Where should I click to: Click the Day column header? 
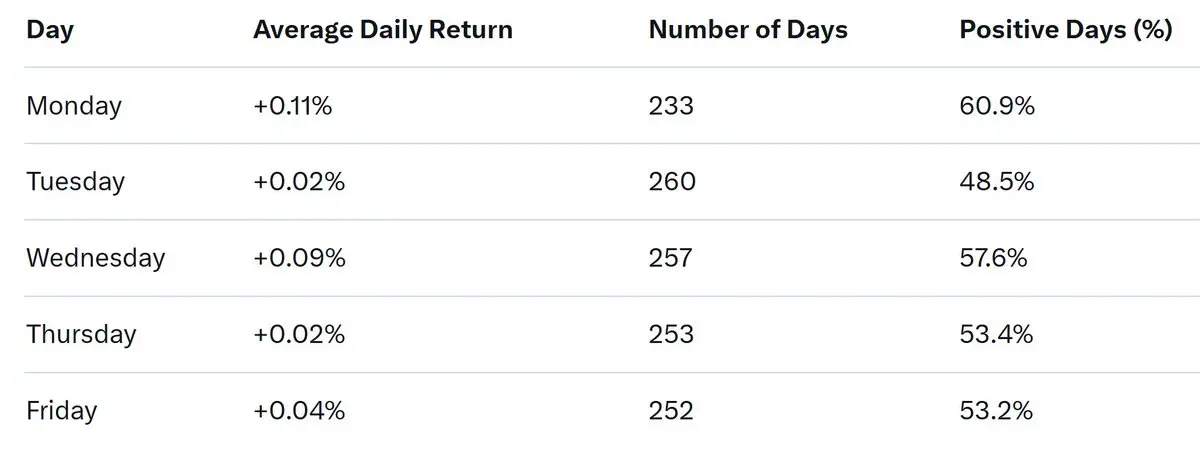coord(50,31)
